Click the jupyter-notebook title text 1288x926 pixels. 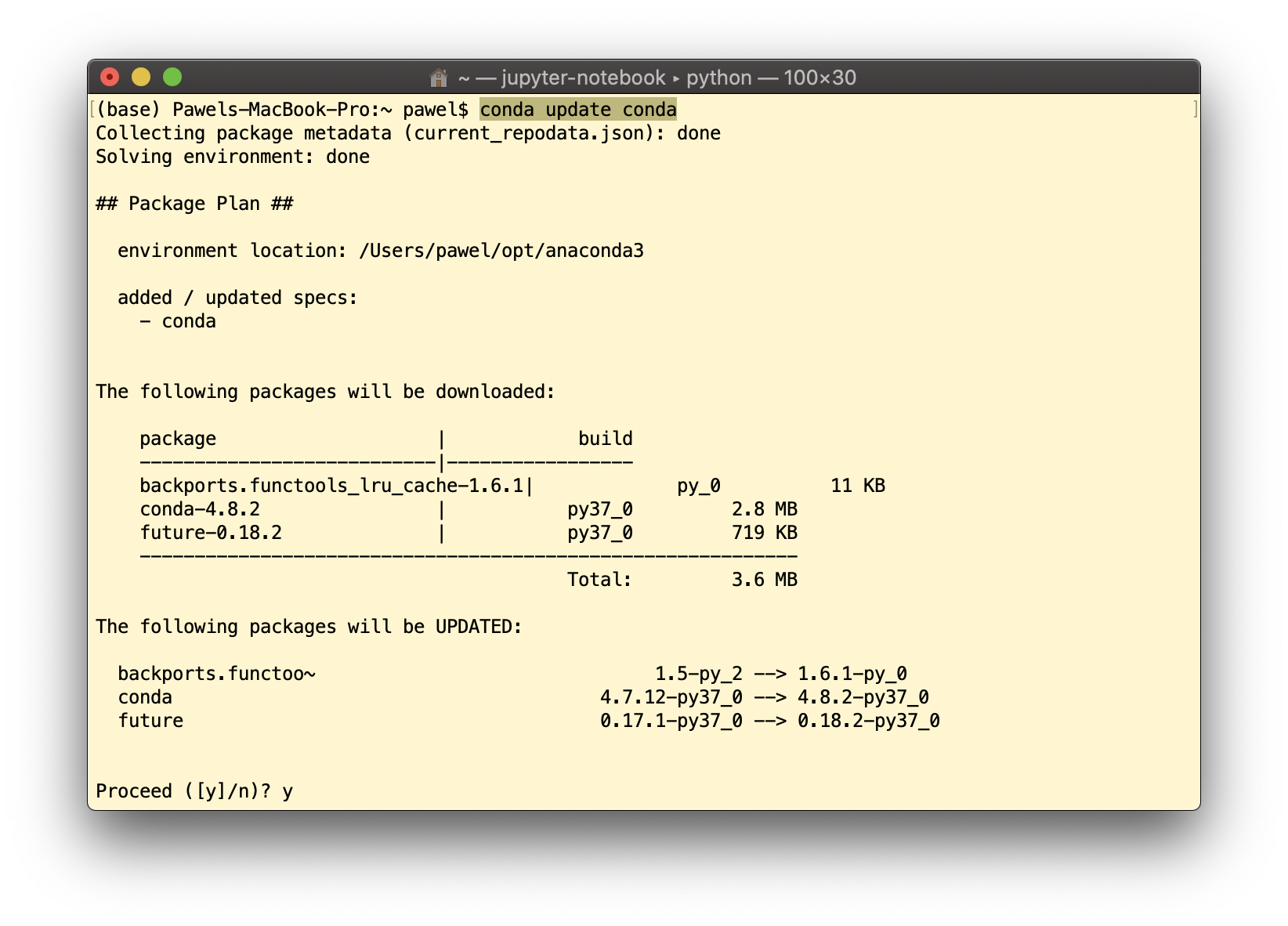coord(580,78)
